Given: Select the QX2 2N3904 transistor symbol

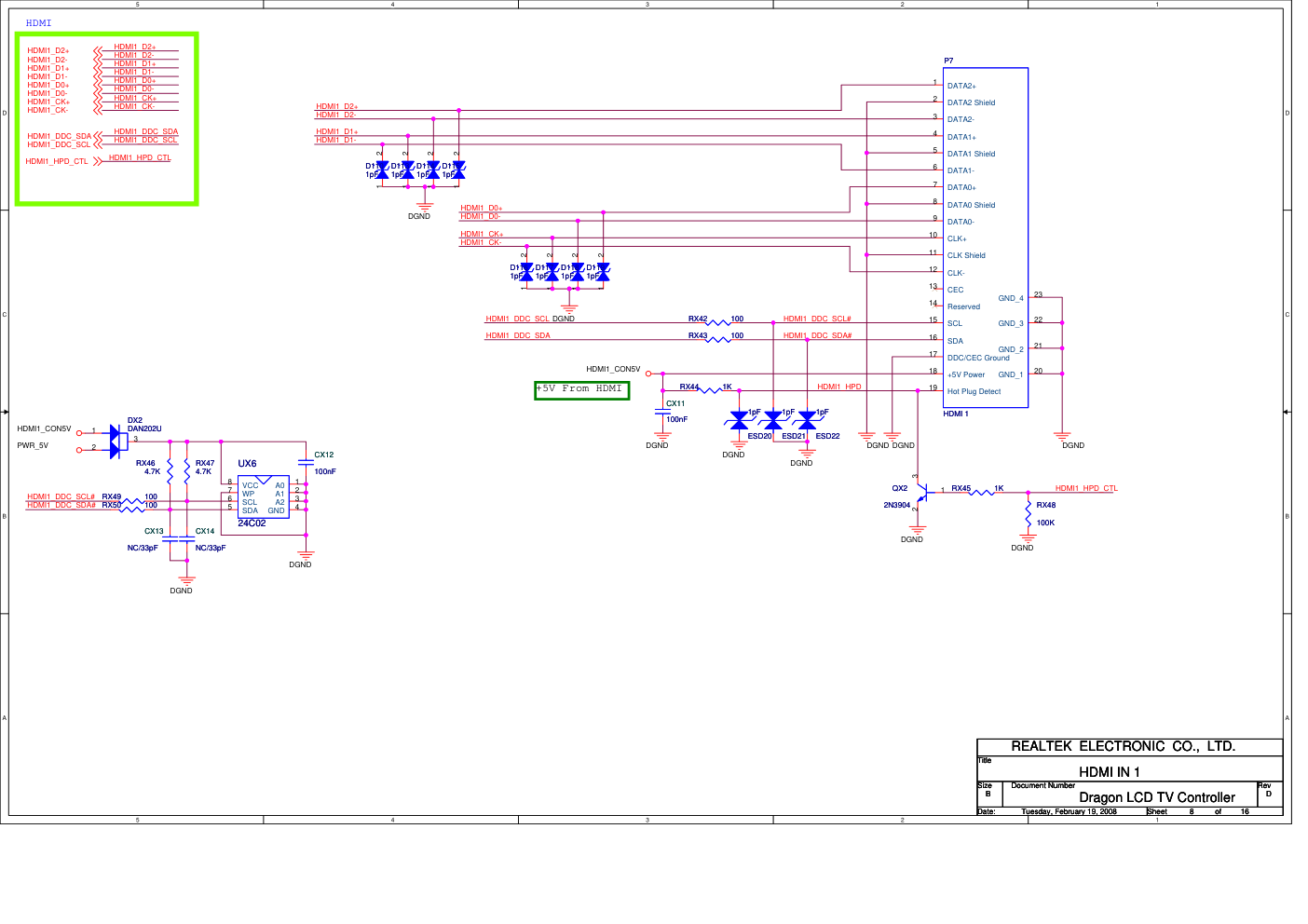Looking at the screenshot, I should click(918, 493).
